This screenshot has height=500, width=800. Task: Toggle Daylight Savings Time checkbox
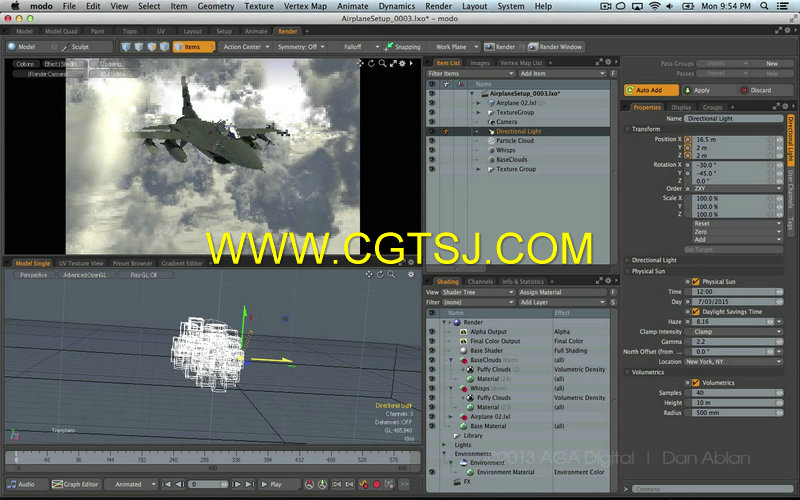pyautogui.click(x=695, y=312)
